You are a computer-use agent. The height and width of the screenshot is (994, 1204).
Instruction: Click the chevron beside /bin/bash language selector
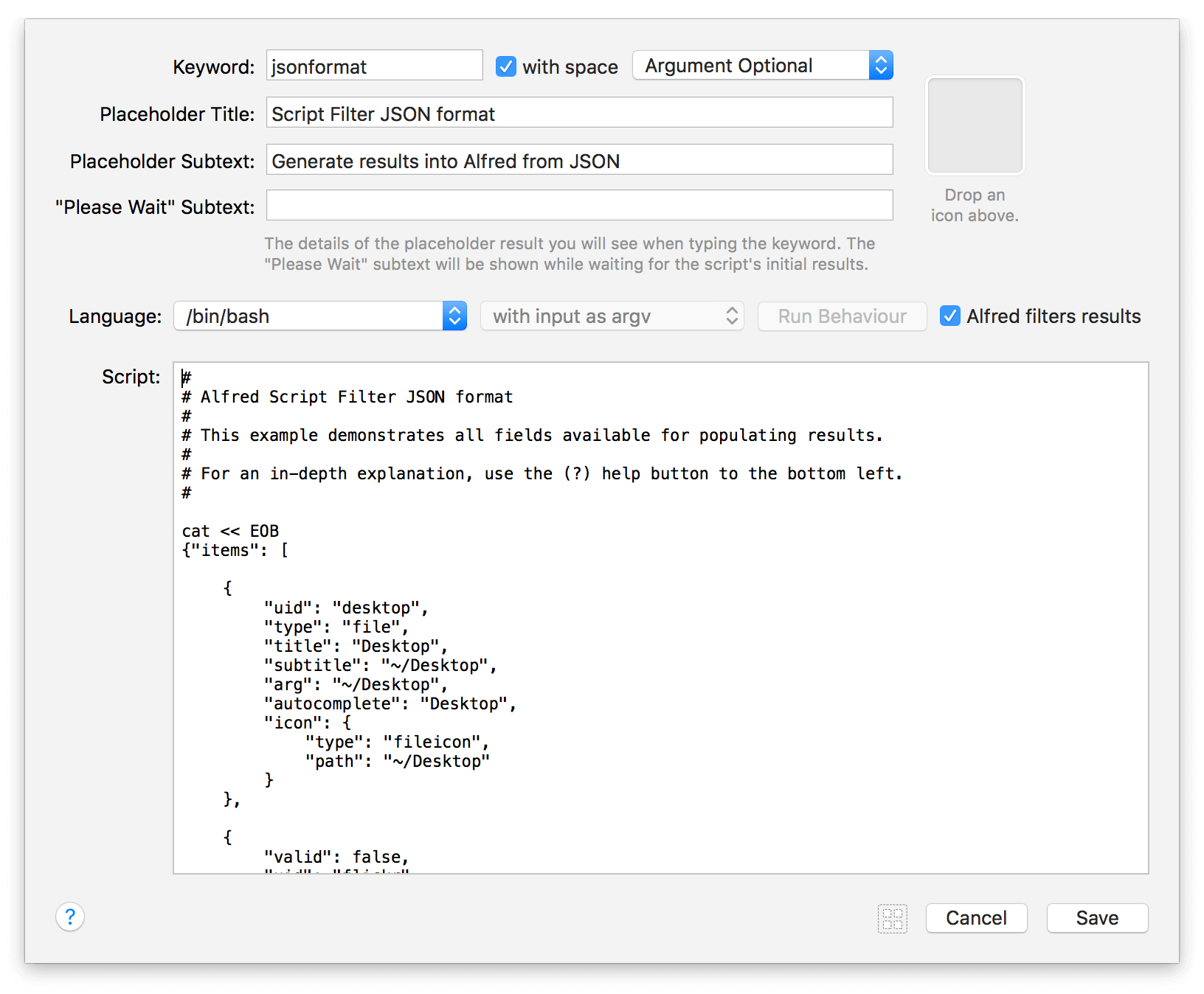455,316
